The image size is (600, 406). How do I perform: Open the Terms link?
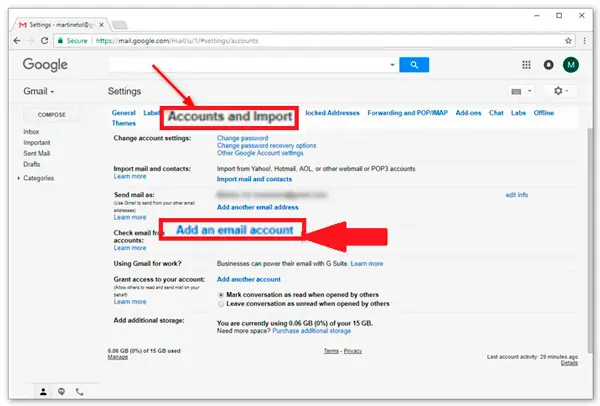coord(331,351)
